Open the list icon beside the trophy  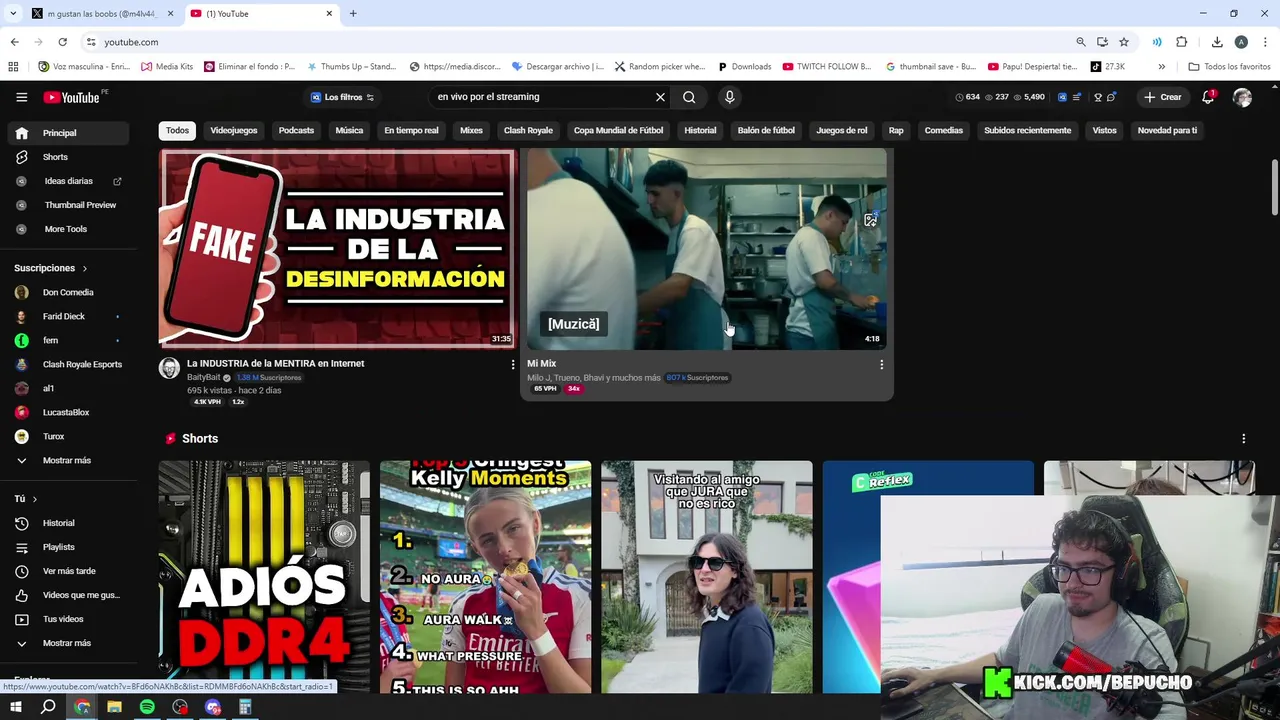point(1077,97)
